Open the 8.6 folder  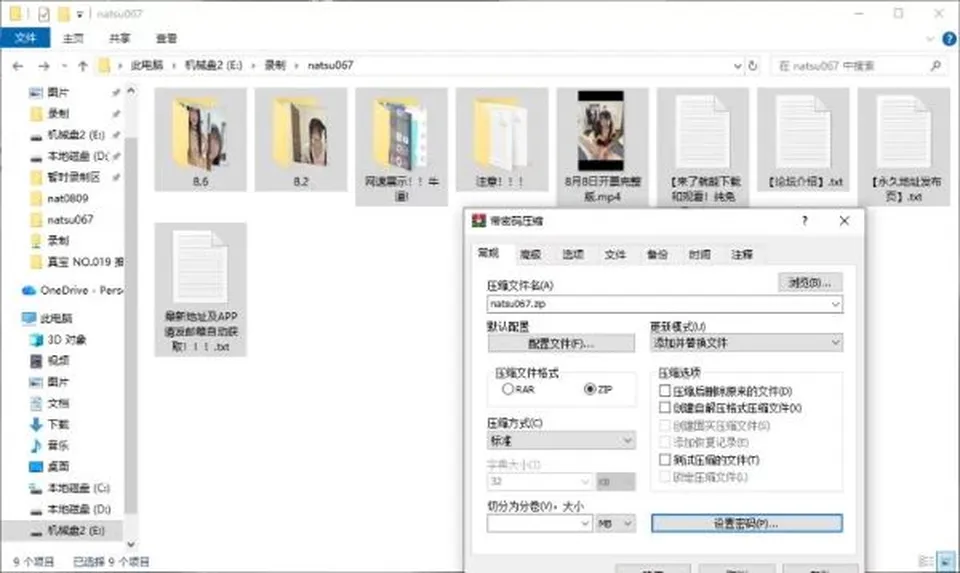[x=200, y=140]
